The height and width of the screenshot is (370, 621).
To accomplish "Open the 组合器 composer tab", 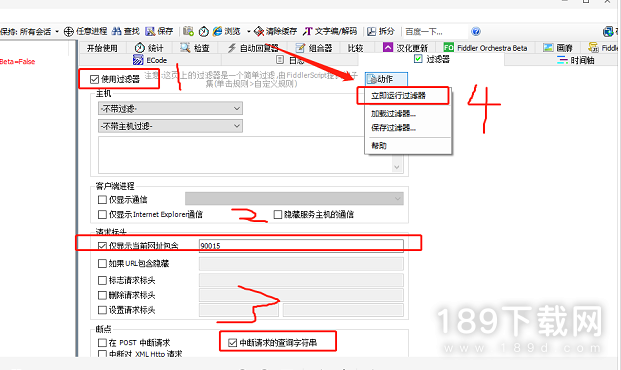I will click(x=314, y=48).
